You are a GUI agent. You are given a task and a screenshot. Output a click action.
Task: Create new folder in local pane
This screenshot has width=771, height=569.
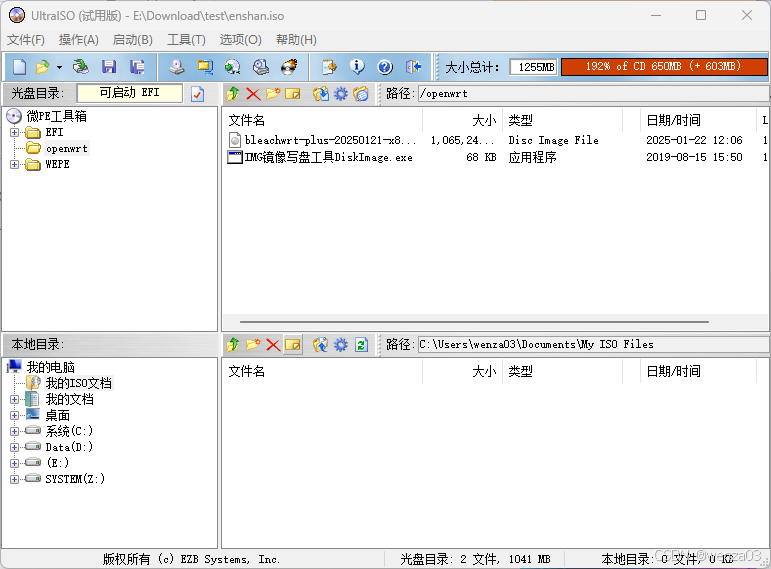click(x=253, y=345)
